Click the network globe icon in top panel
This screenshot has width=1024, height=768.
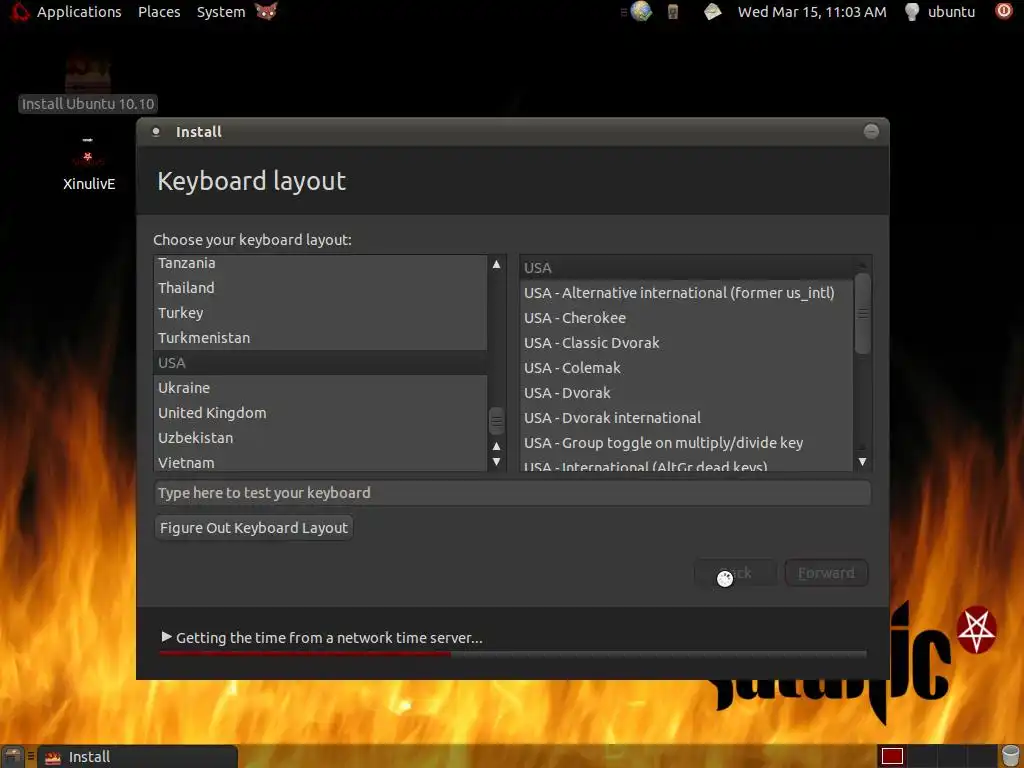(641, 11)
